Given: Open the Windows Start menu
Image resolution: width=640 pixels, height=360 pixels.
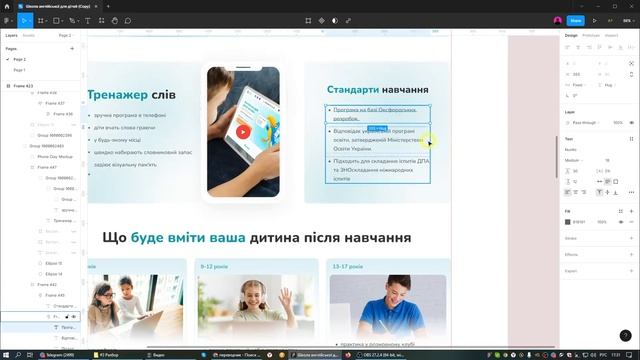Looking at the screenshot, I should pos(6,355).
